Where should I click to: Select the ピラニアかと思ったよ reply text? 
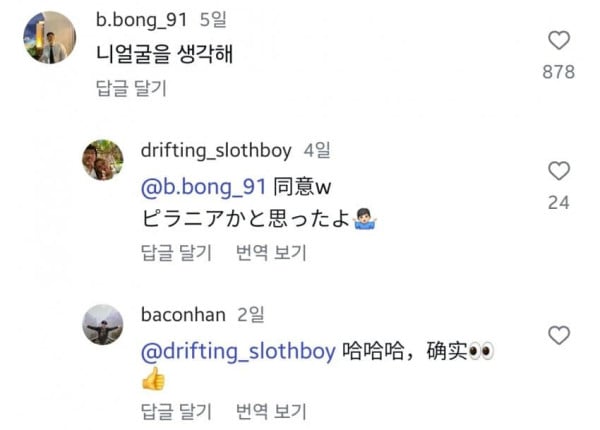click(247, 219)
